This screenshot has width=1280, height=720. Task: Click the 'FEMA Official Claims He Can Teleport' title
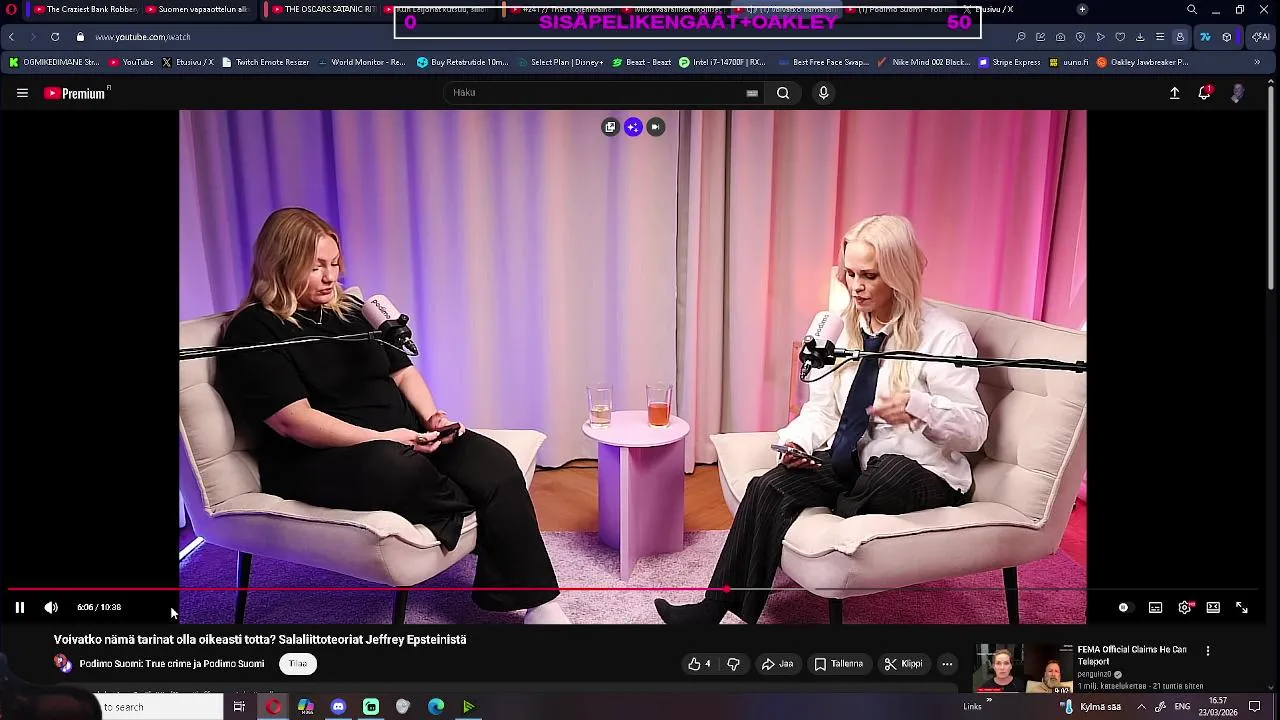(1132, 655)
